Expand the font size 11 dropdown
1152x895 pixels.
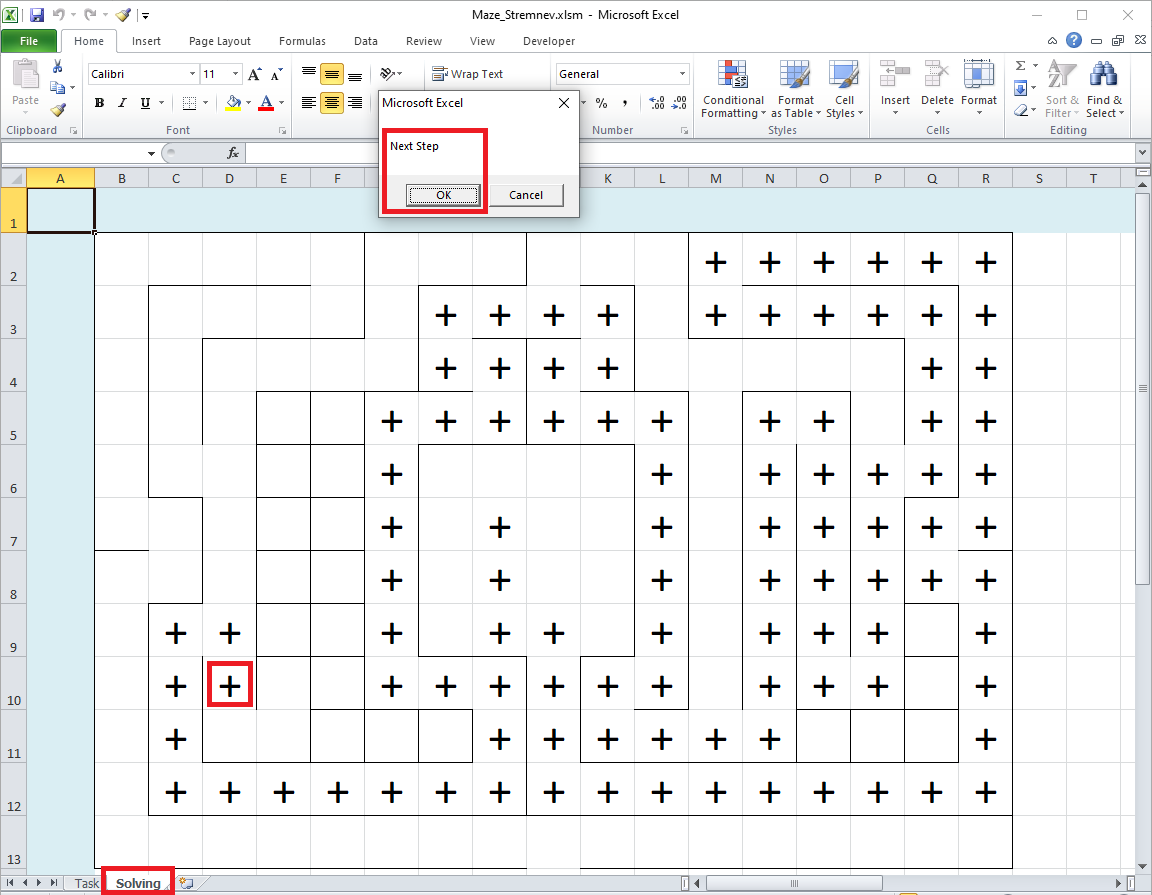click(236, 73)
